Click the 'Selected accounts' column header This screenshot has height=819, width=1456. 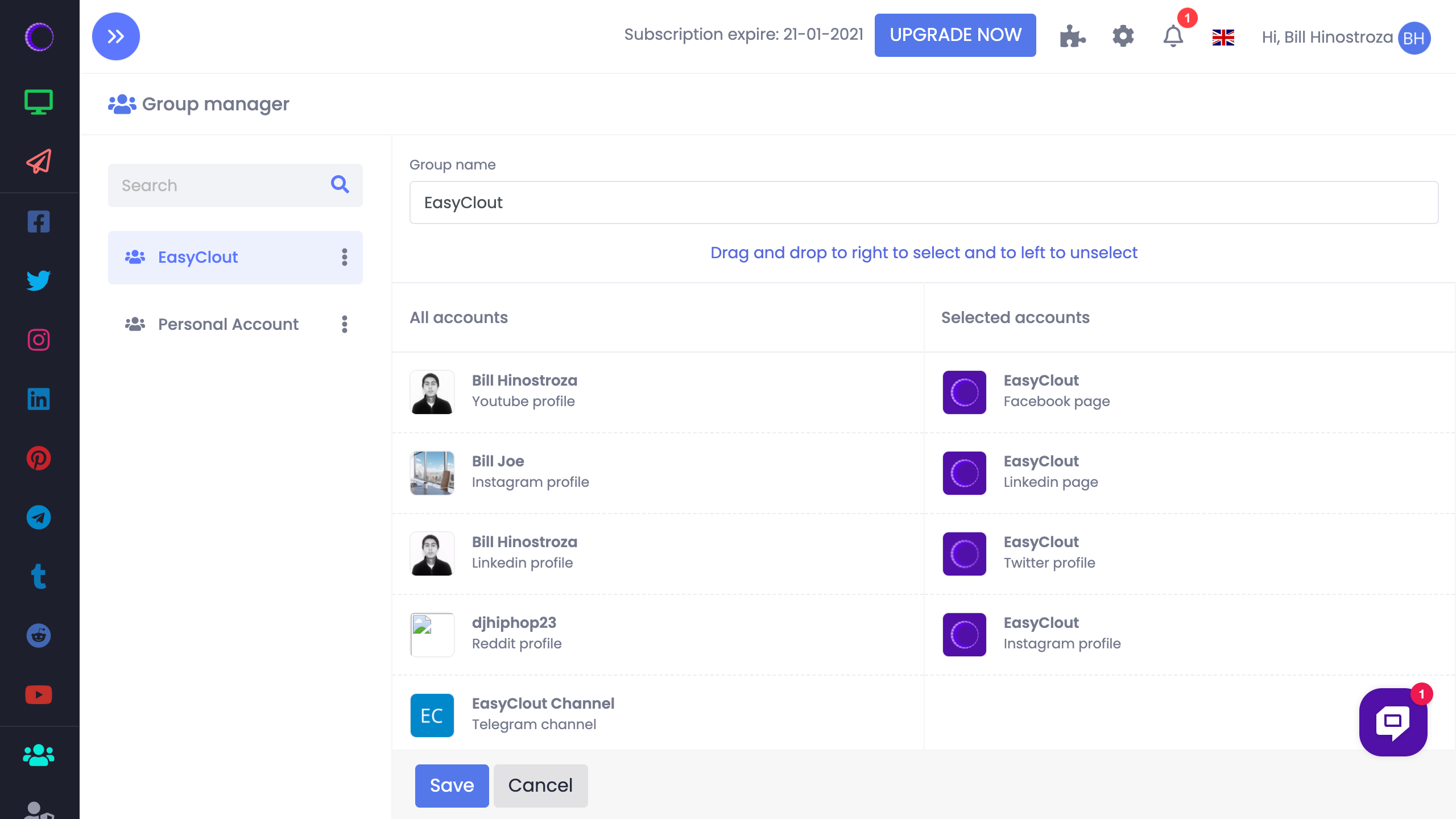pos(1015,317)
